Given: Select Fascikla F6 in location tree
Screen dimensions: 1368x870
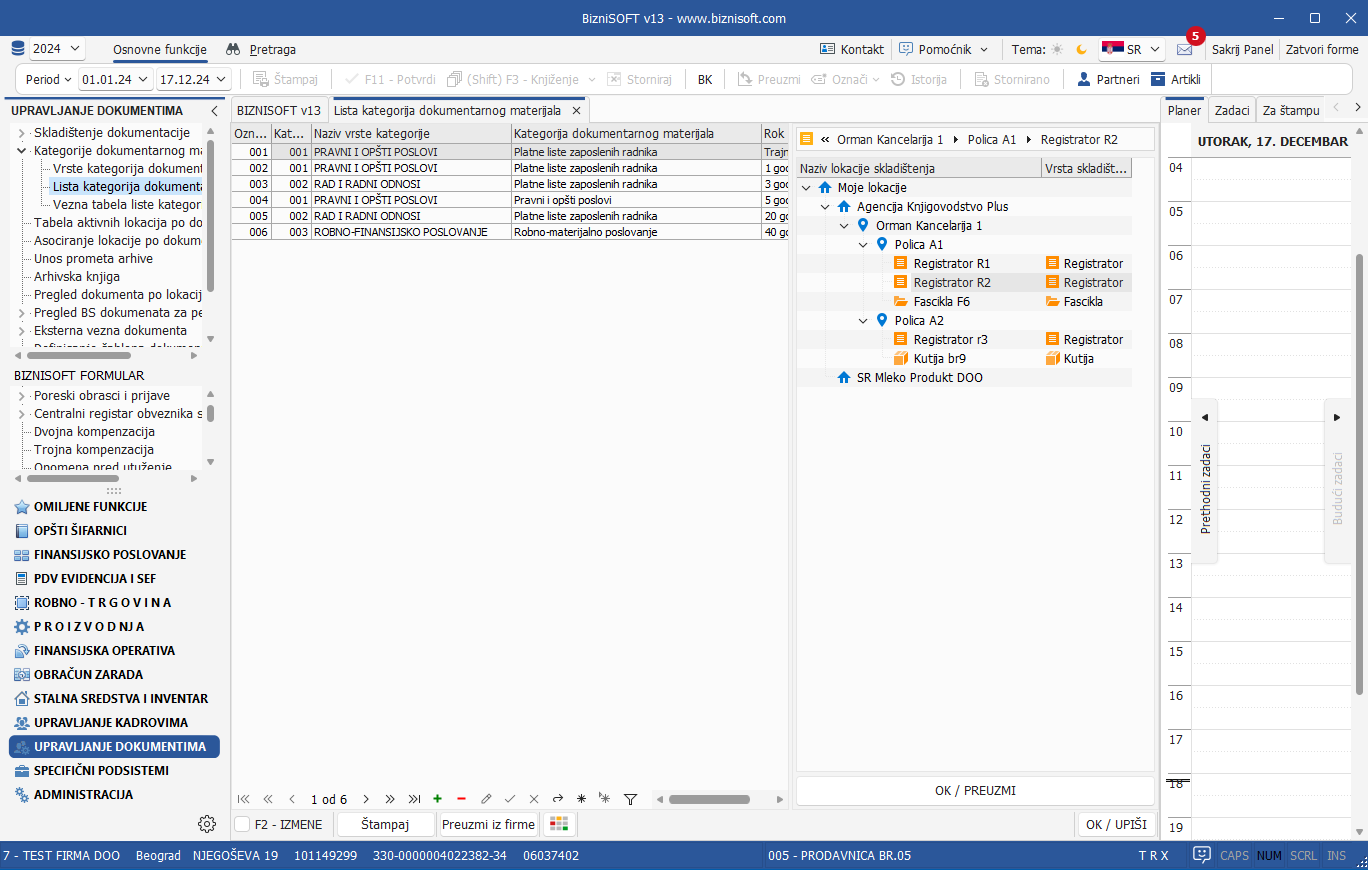Looking at the screenshot, I should (x=941, y=301).
